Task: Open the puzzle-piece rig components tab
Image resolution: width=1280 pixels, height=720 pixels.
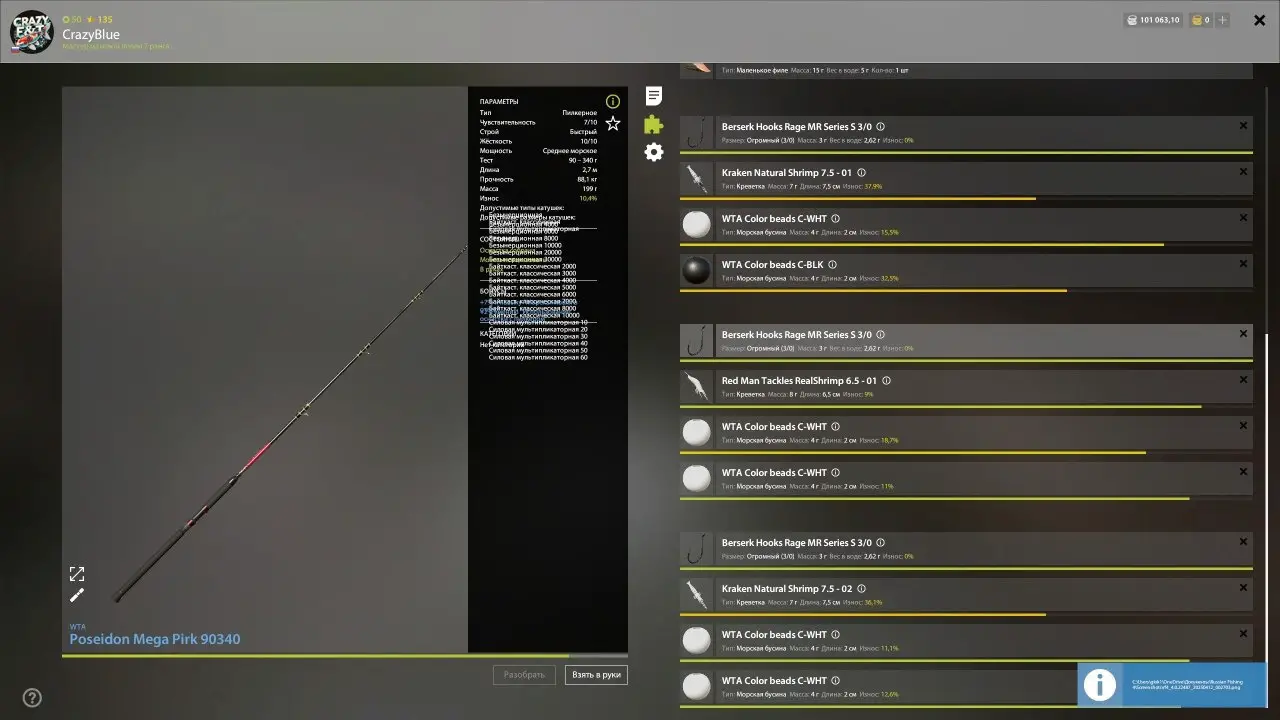Action: (653, 124)
